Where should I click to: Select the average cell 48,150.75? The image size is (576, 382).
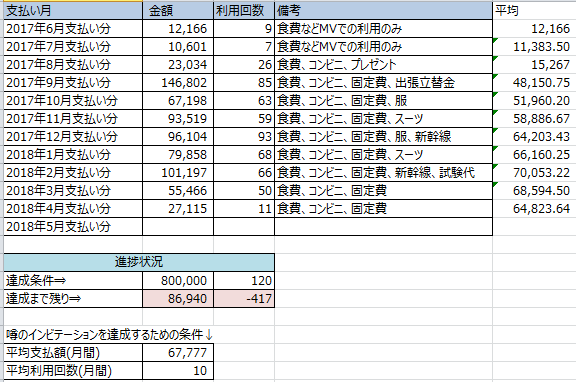pos(534,83)
